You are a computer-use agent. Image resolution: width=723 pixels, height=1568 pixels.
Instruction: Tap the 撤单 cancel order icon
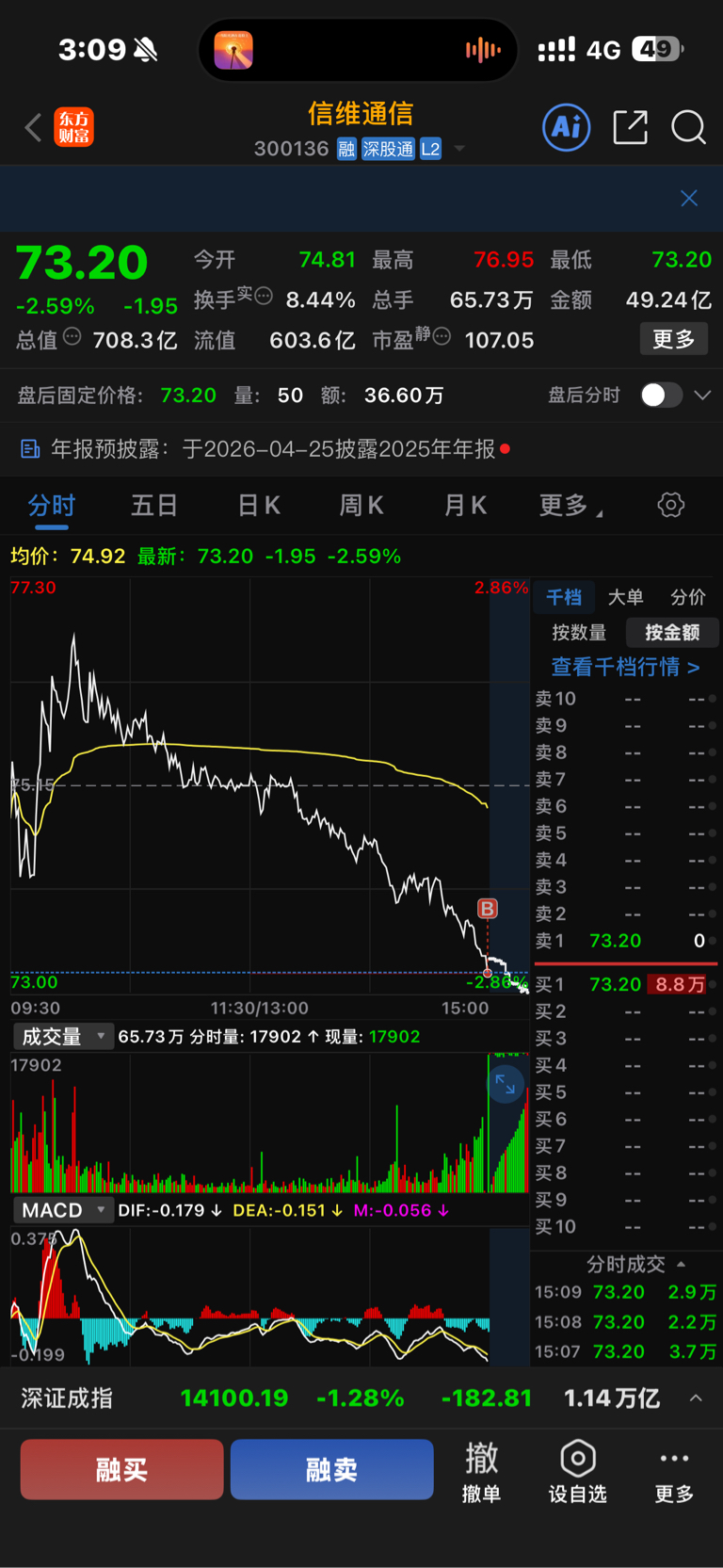point(482,1470)
